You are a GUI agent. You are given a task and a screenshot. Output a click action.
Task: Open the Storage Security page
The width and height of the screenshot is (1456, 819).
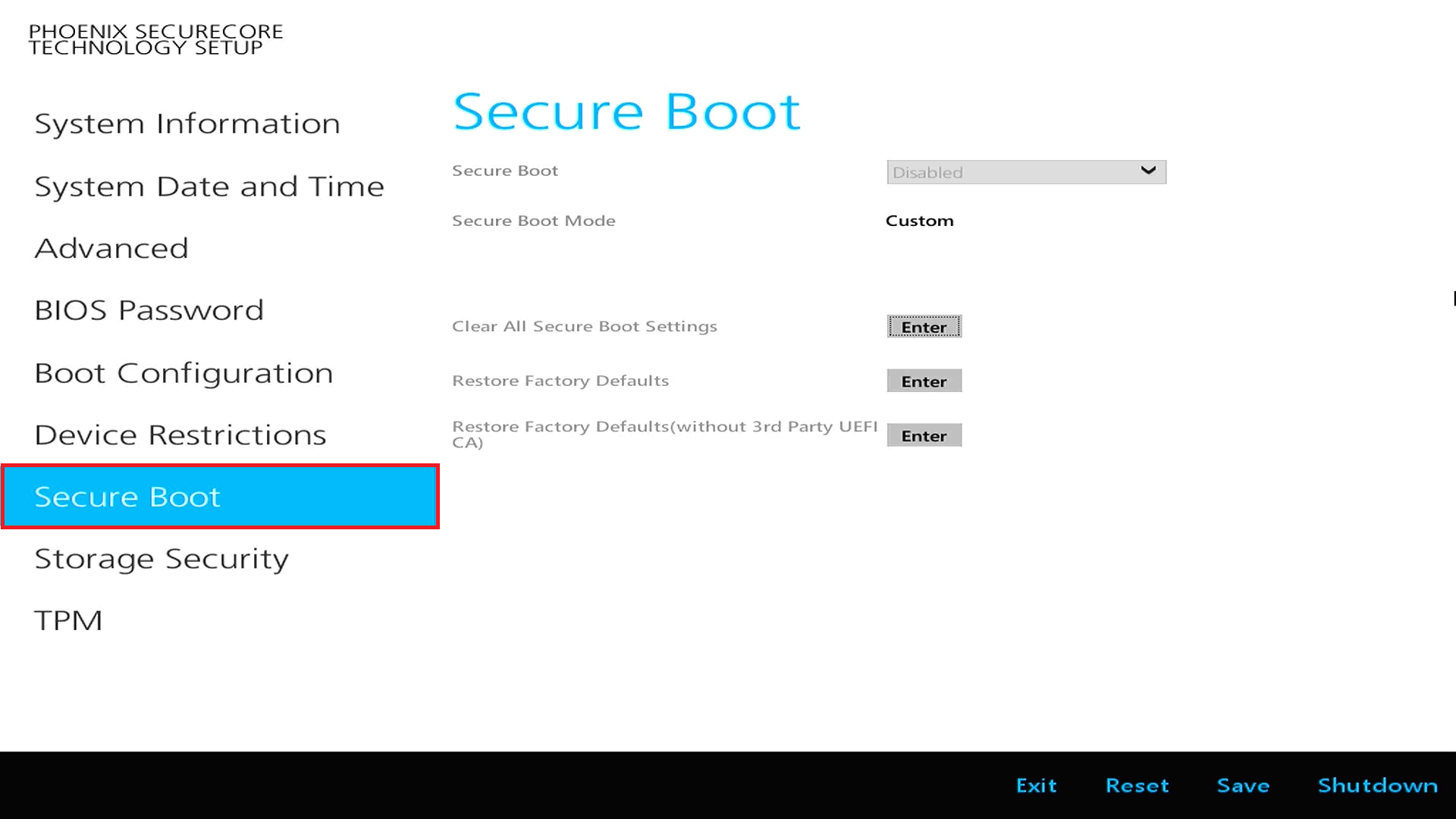(x=162, y=559)
